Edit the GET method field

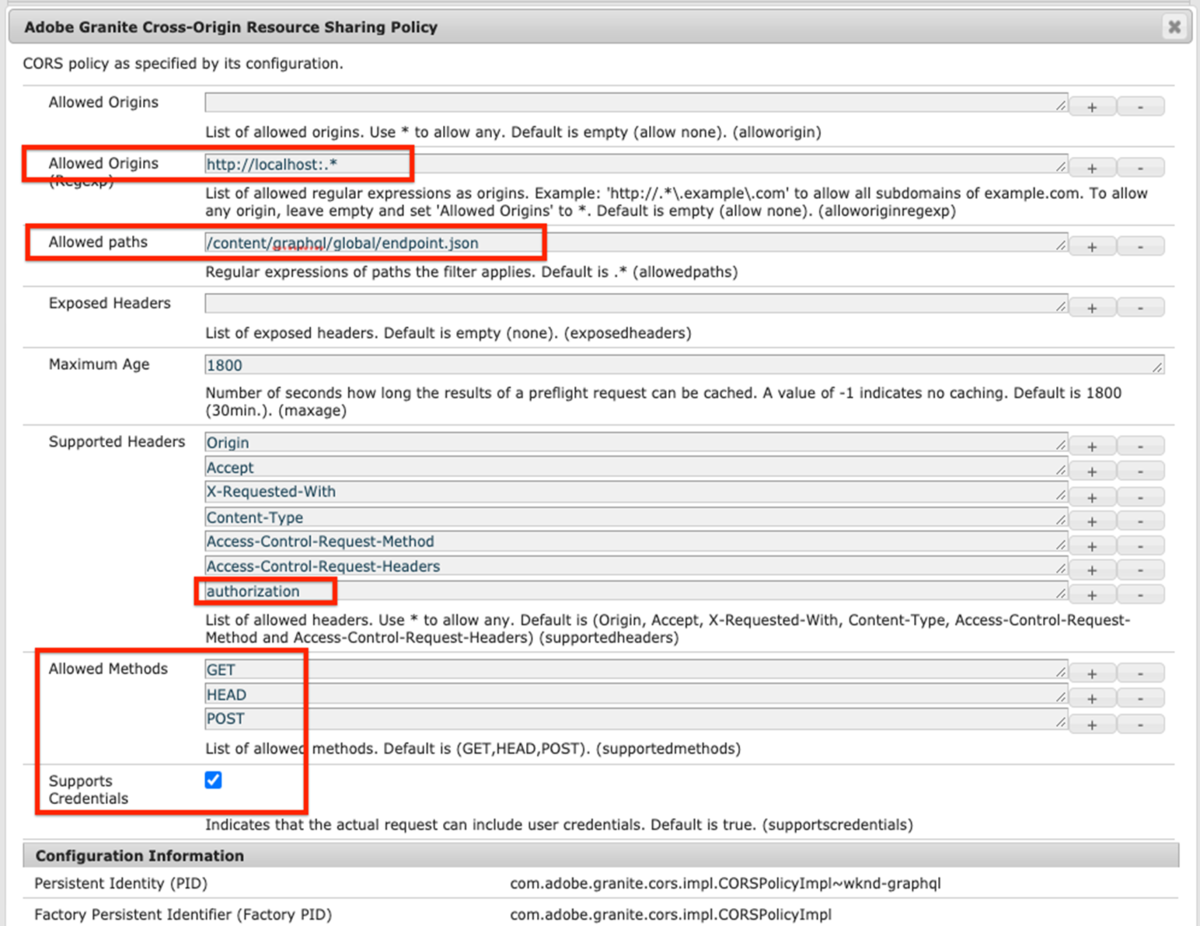(x=636, y=669)
